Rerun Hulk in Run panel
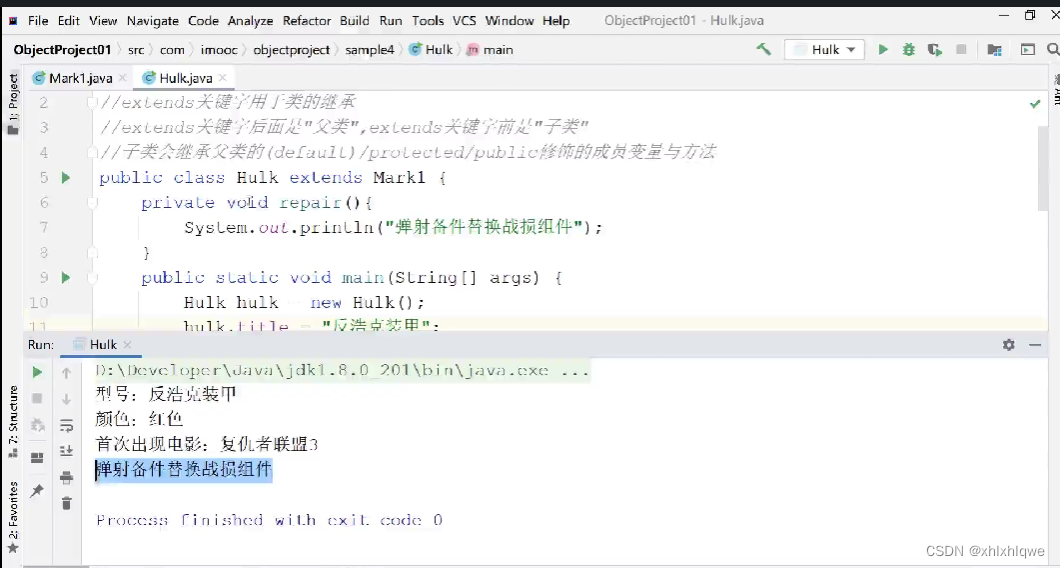The image size is (1060, 568). pos(37,373)
